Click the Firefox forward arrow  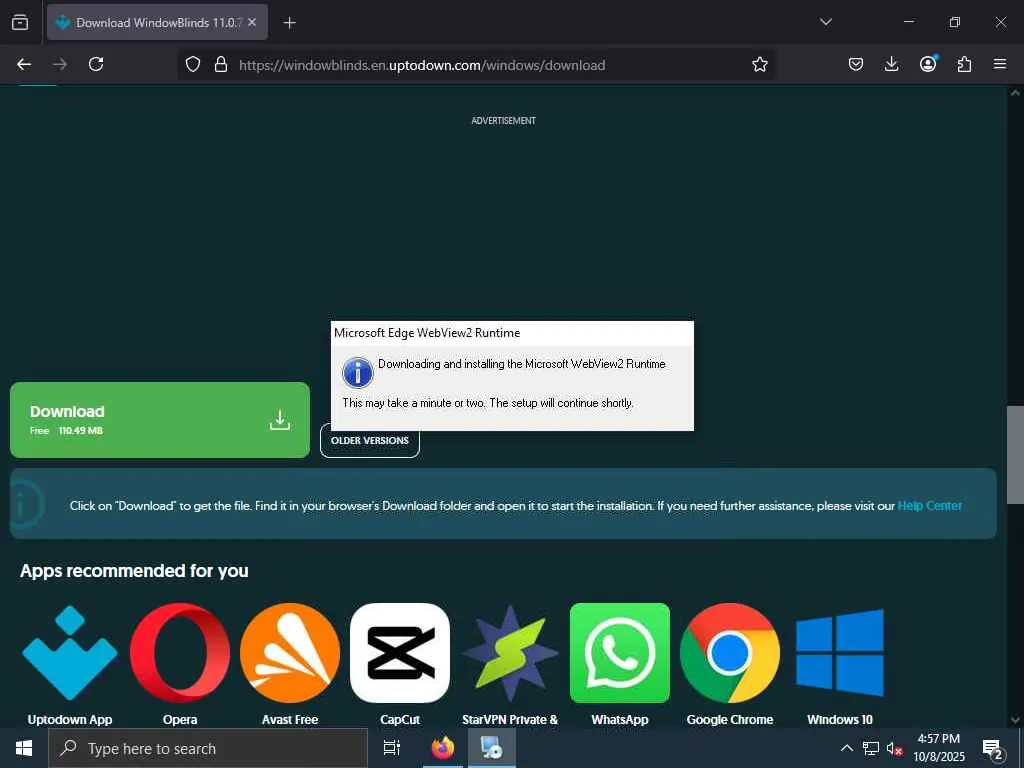[60, 64]
